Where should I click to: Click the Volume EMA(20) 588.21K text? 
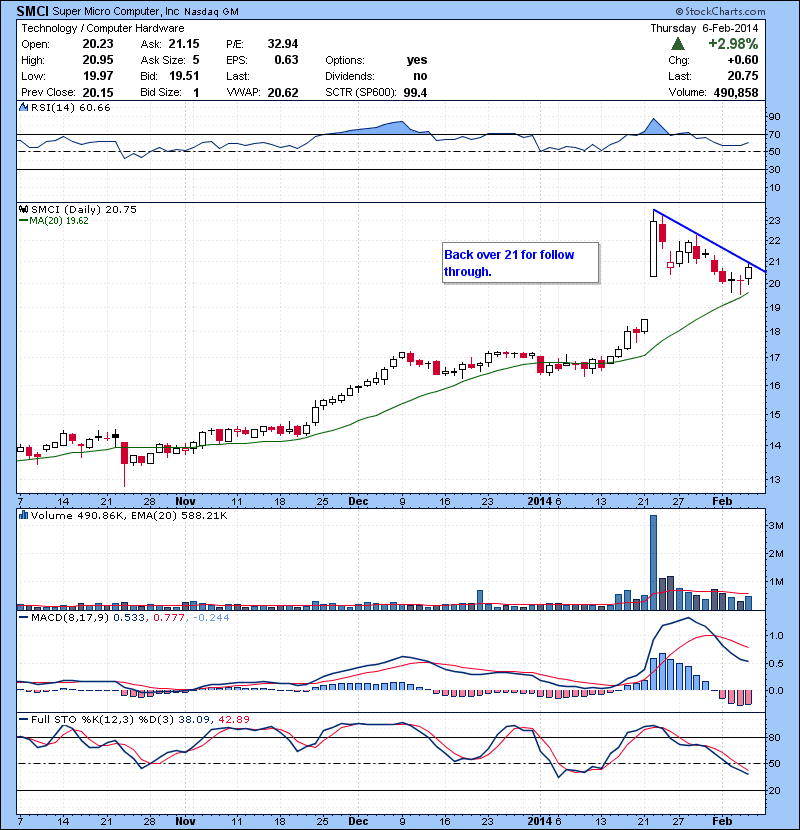tap(178, 515)
